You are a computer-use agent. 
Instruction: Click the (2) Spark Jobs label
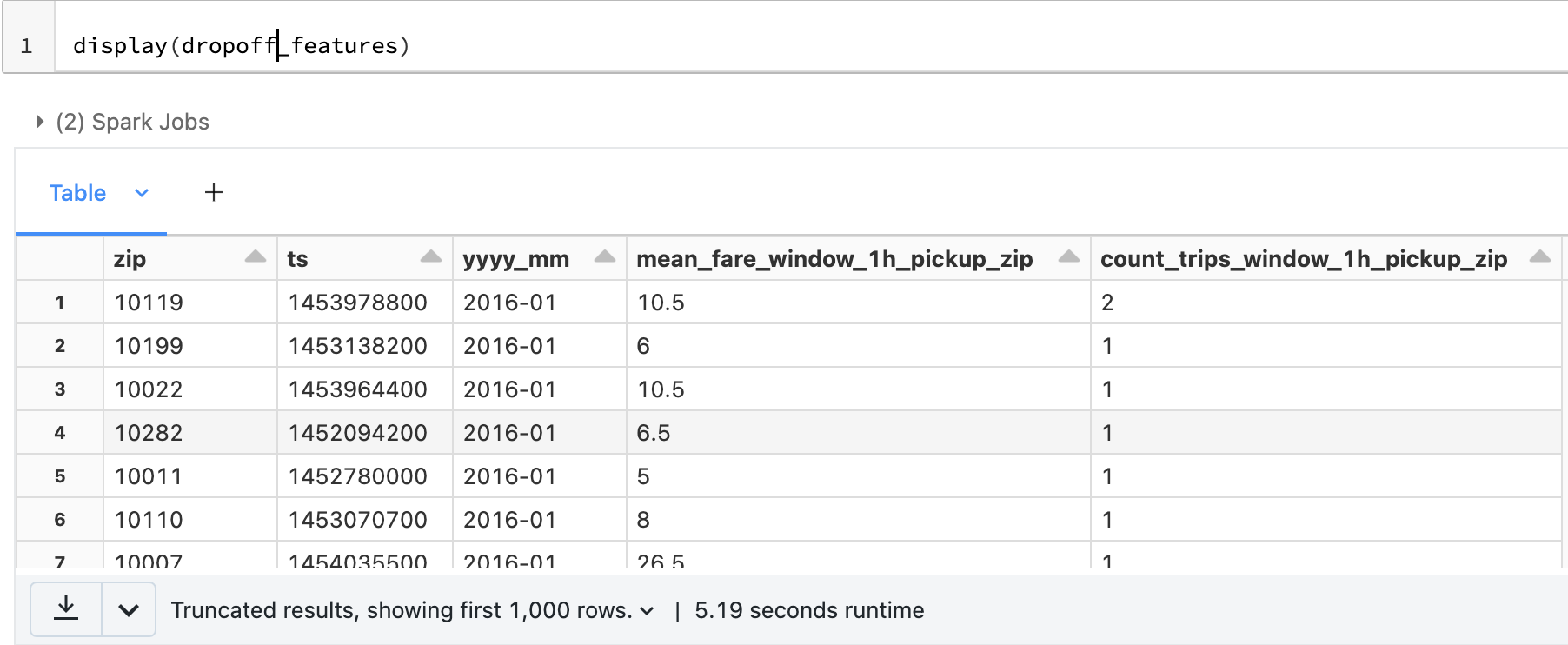point(133,122)
